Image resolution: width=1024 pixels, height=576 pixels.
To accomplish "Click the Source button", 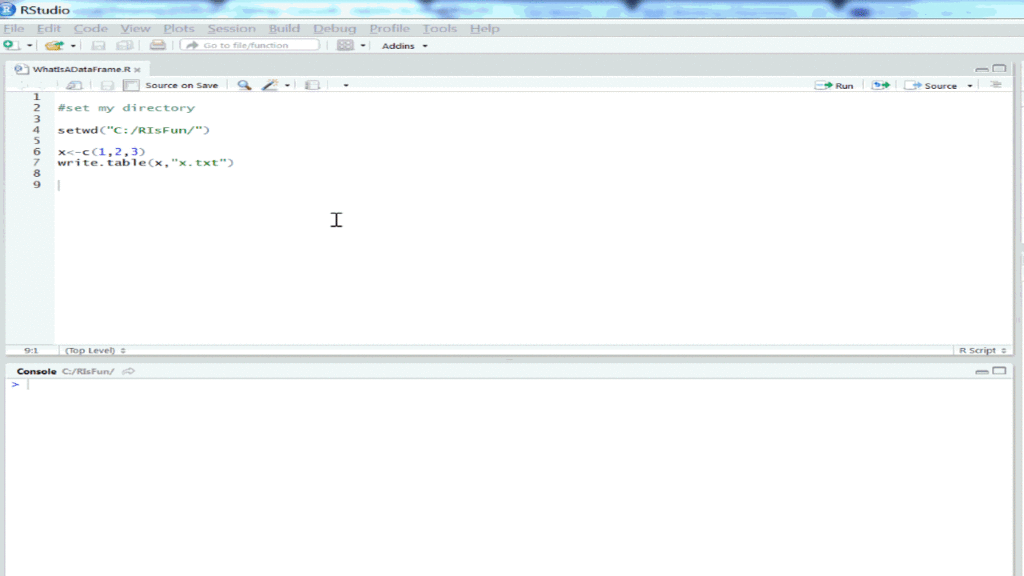I will click(931, 86).
